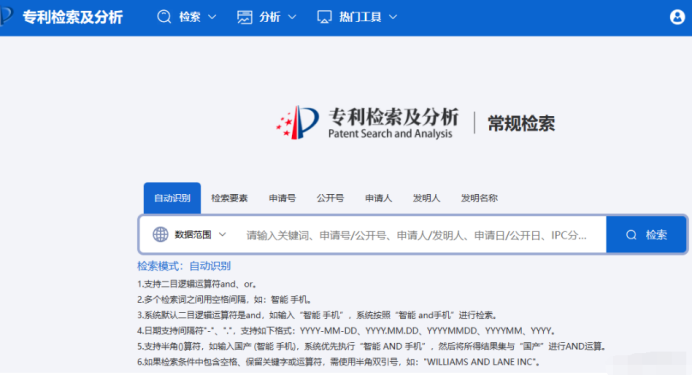Screen dimensions: 692x376
Task: Click hint line 2 about 多个检索词之间用空格间隔
Action: (225, 300)
